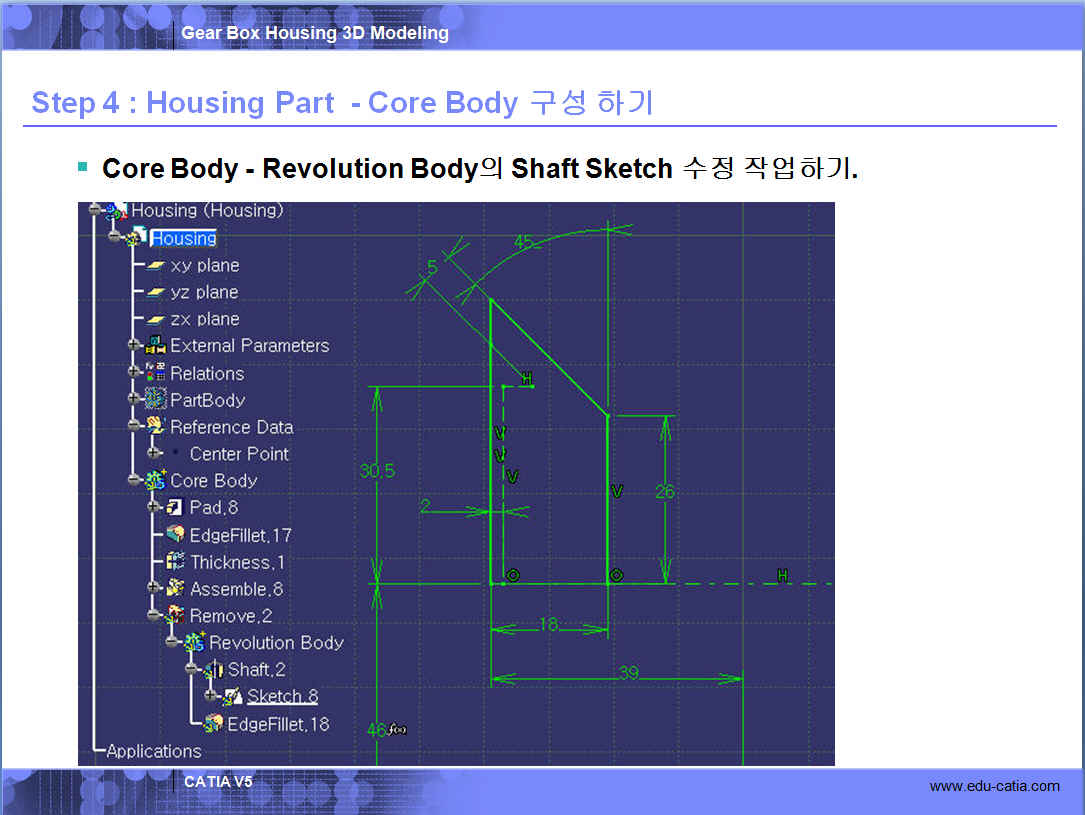The width and height of the screenshot is (1085, 815).
Task: Expand the External Parameters node
Action: (135, 345)
